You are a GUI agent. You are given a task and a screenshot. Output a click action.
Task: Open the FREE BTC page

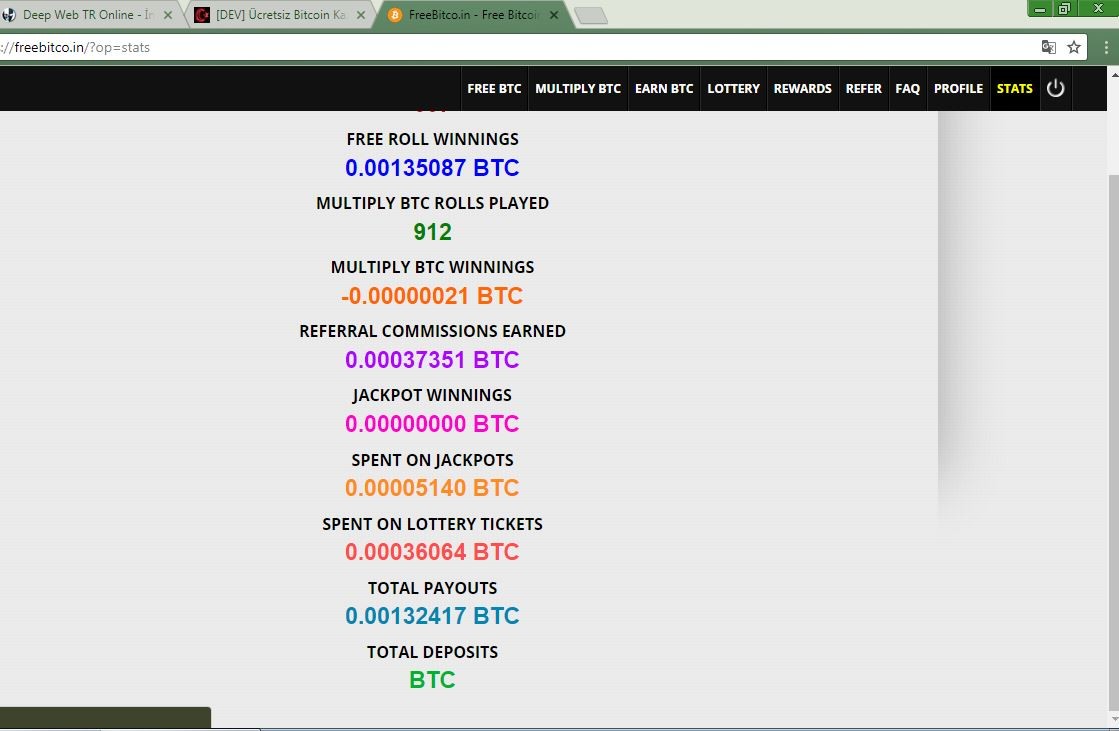tap(495, 89)
